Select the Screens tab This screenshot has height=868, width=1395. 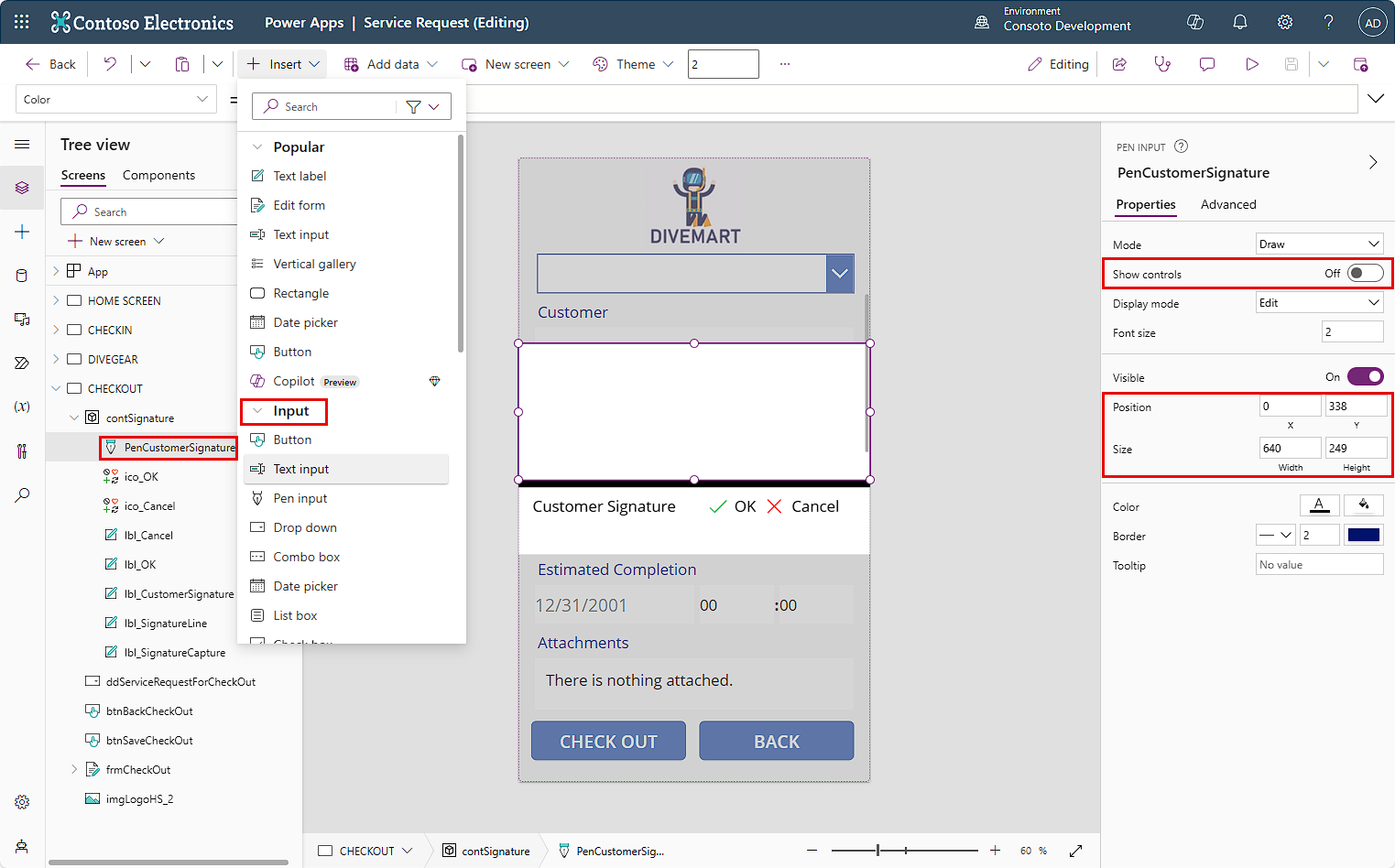pyautogui.click(x=83, y=175)
